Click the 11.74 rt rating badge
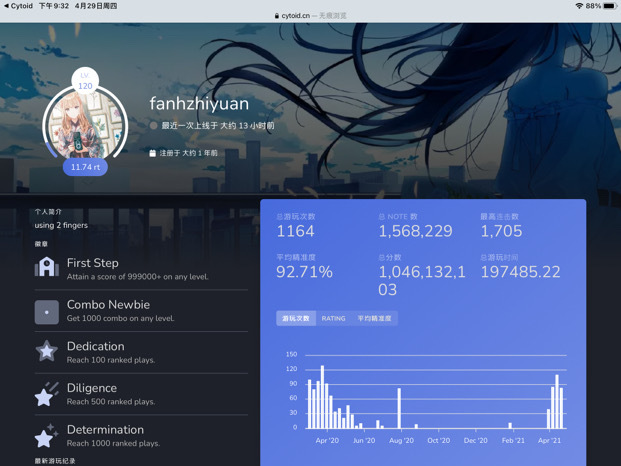 click(85, 167)
